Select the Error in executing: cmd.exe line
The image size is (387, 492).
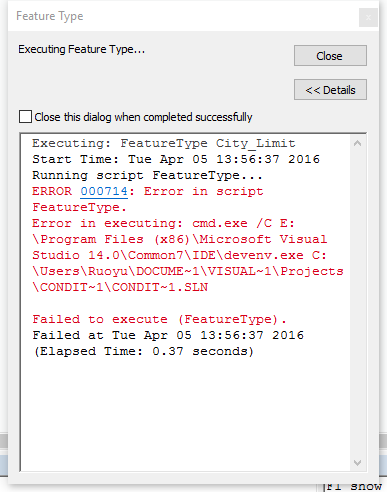tap(163, 223)
